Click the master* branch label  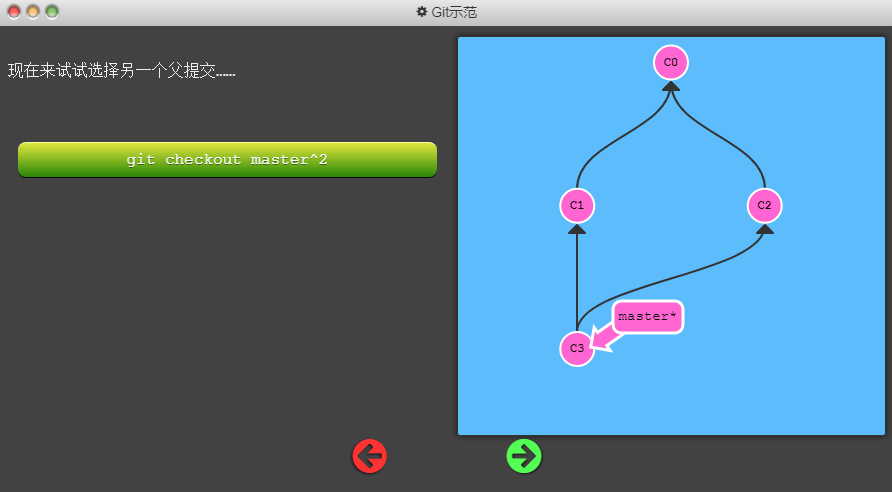tap(648, 317)
